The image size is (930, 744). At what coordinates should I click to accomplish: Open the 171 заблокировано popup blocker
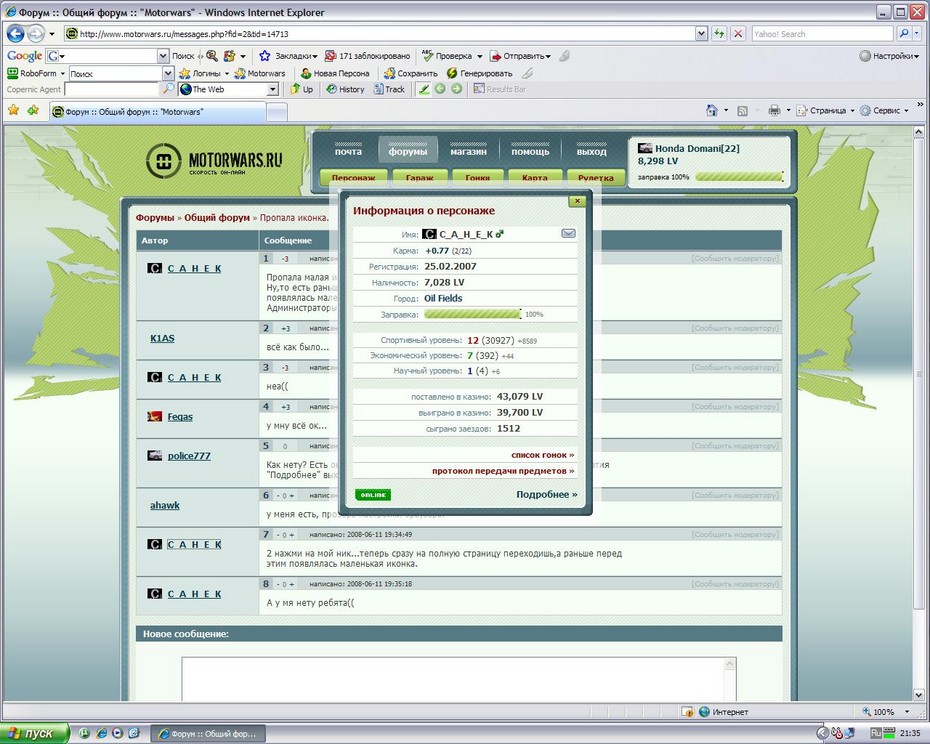tap(368, 56)
